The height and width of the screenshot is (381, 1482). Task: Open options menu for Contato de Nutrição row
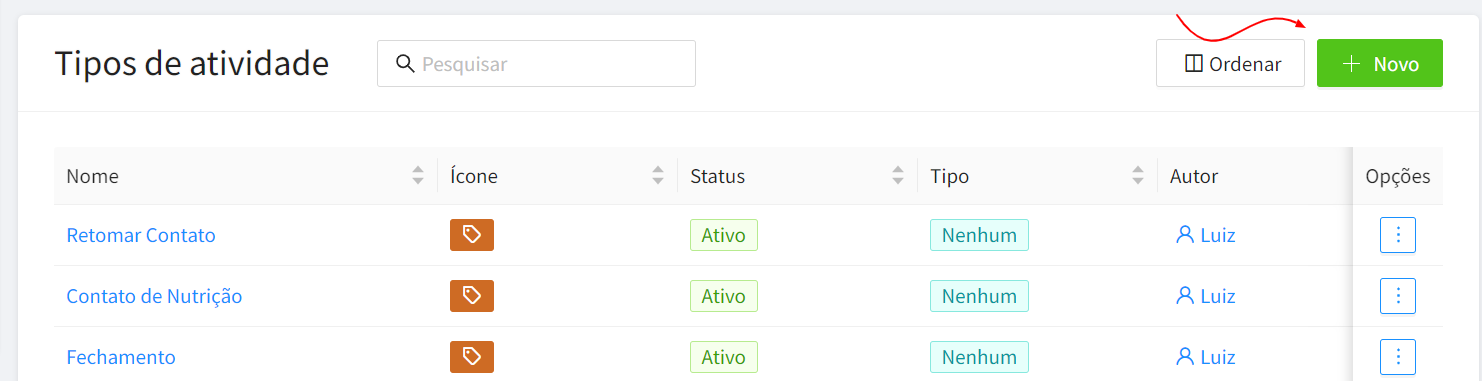point(1398,296)
